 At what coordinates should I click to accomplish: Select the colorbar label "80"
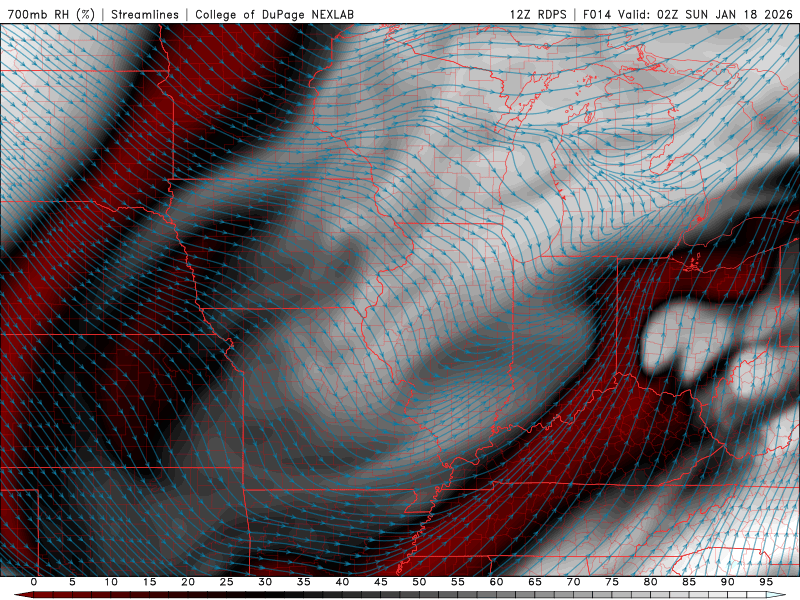coord(650,582)
